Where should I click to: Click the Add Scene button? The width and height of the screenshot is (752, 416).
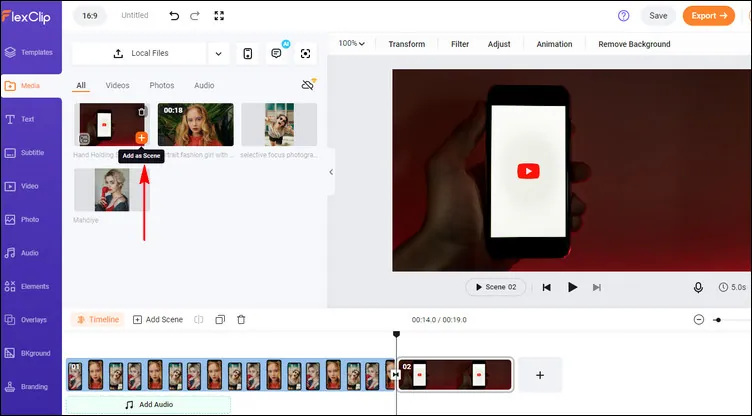tap(158, 320)
